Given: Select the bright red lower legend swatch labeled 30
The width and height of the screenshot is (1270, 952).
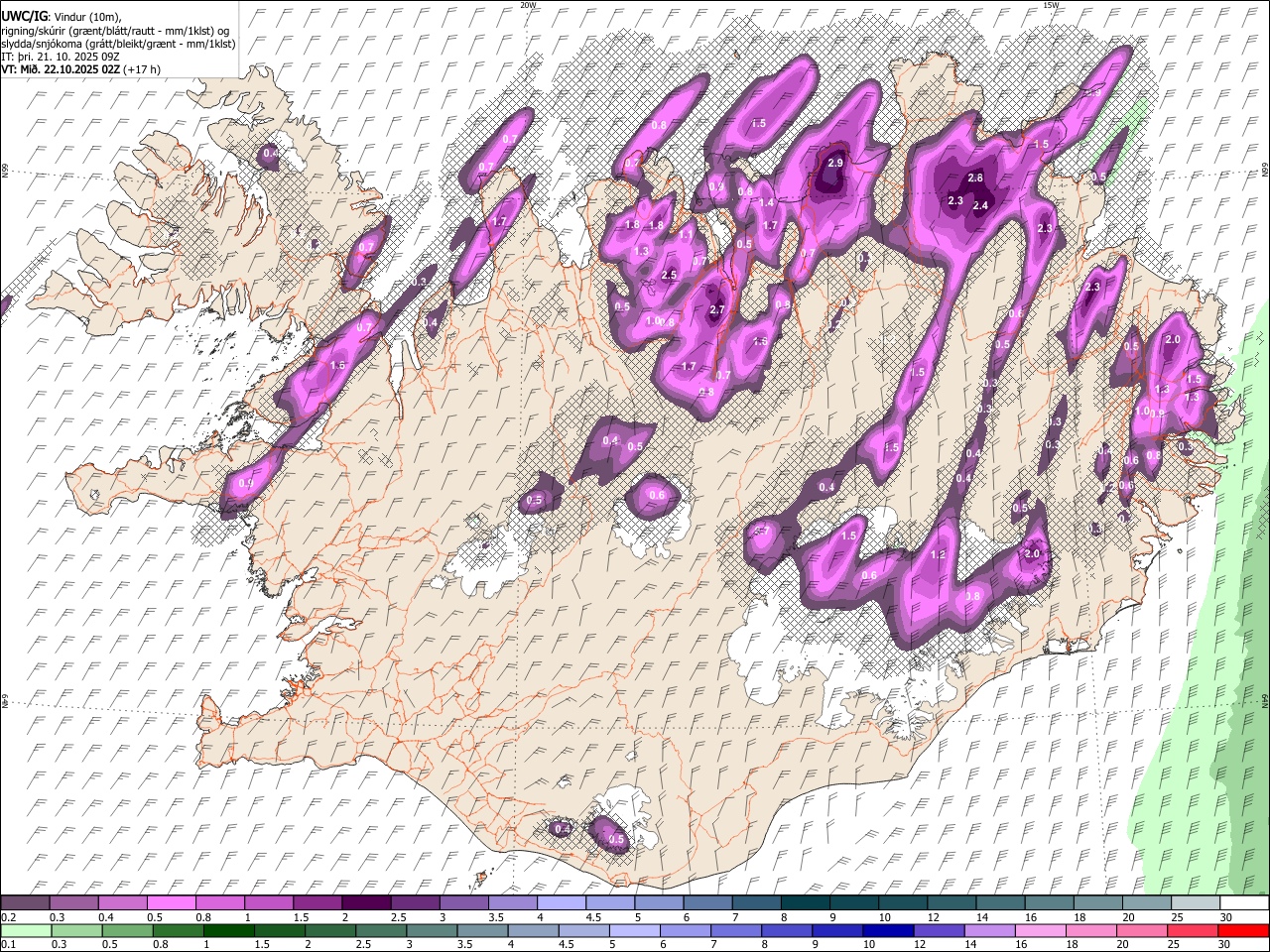Looking at the screenshot, I should pos(1243,930).
